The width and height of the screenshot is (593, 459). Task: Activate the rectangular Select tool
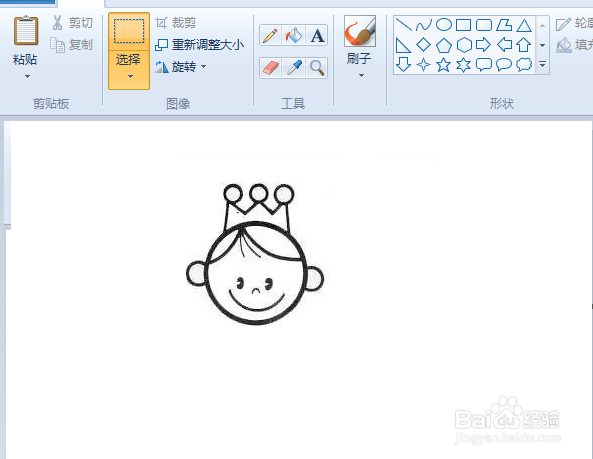(x=129, y=31)
